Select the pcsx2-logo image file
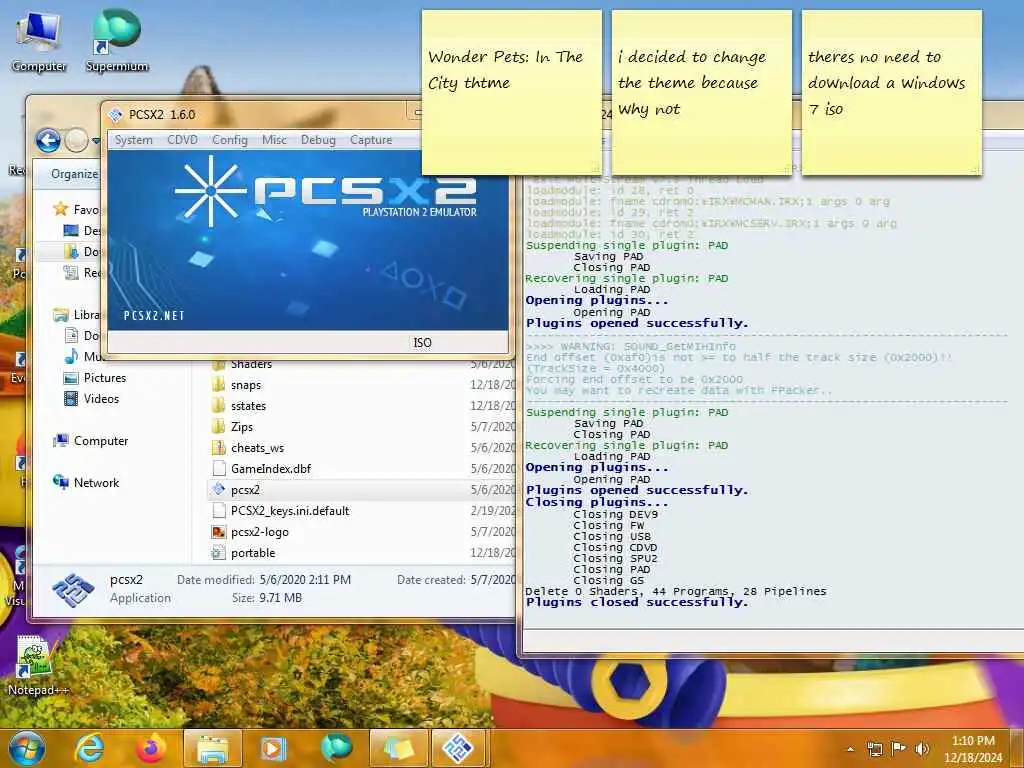This screenshot has height=768, width=1024. (250, 531)
